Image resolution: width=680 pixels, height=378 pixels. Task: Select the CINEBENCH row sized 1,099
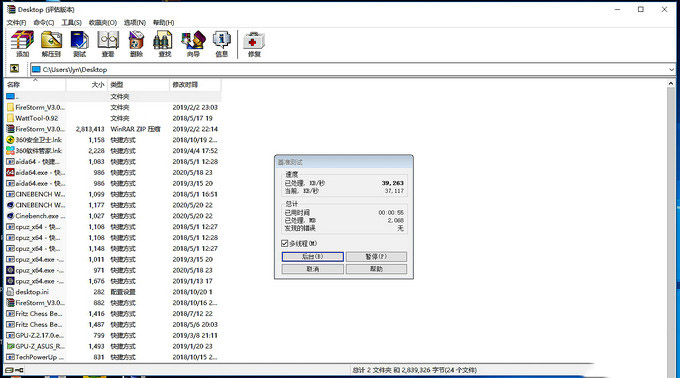click(113, 194)
